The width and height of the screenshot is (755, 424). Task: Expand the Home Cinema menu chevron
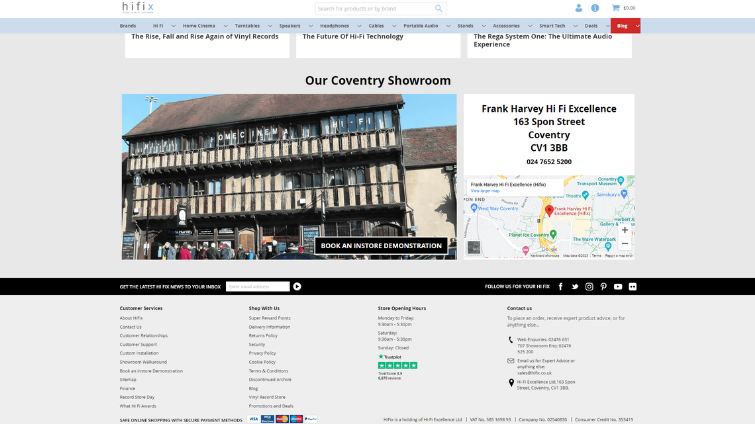tap(225, 26)
